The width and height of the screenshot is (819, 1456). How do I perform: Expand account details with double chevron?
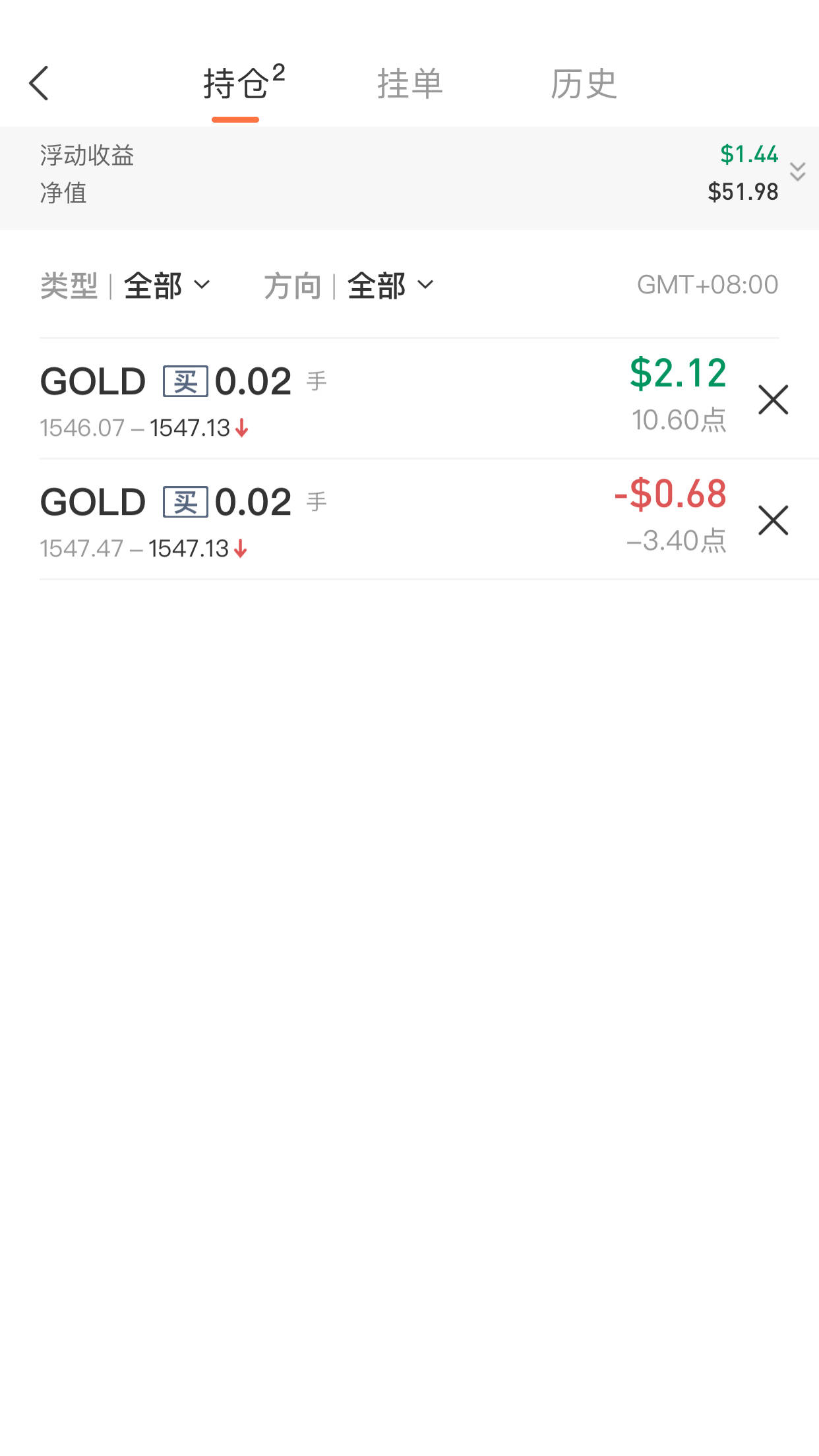pyautogui.click(x=797, y=172)
